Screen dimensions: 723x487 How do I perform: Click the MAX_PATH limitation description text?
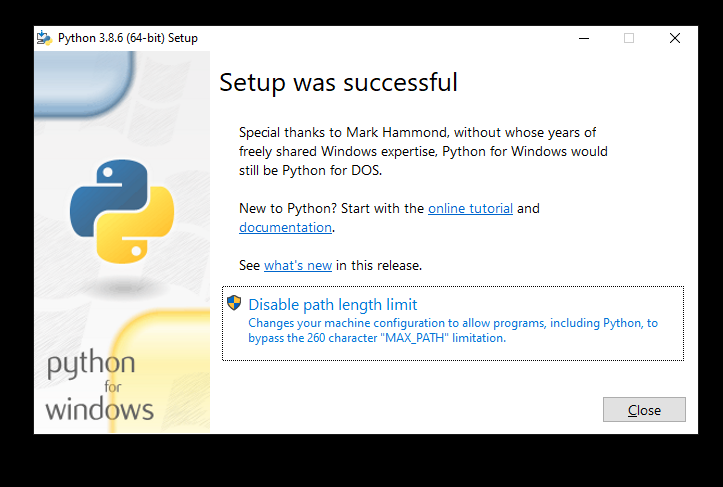point(453,330)
